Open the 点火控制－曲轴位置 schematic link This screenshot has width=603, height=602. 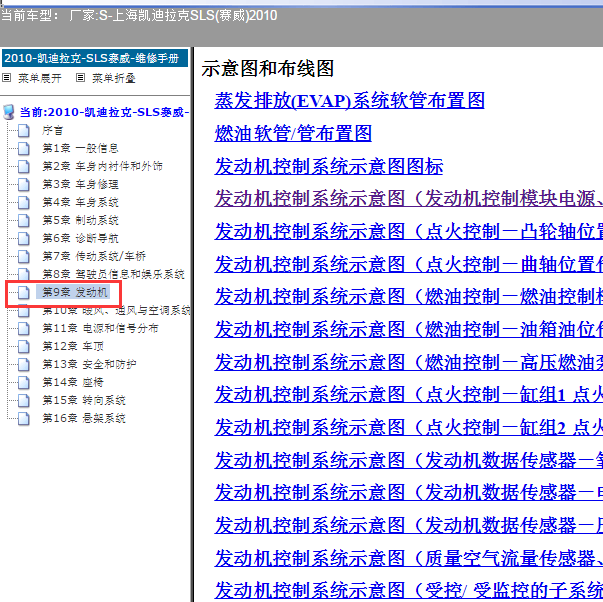coord(408,265)
